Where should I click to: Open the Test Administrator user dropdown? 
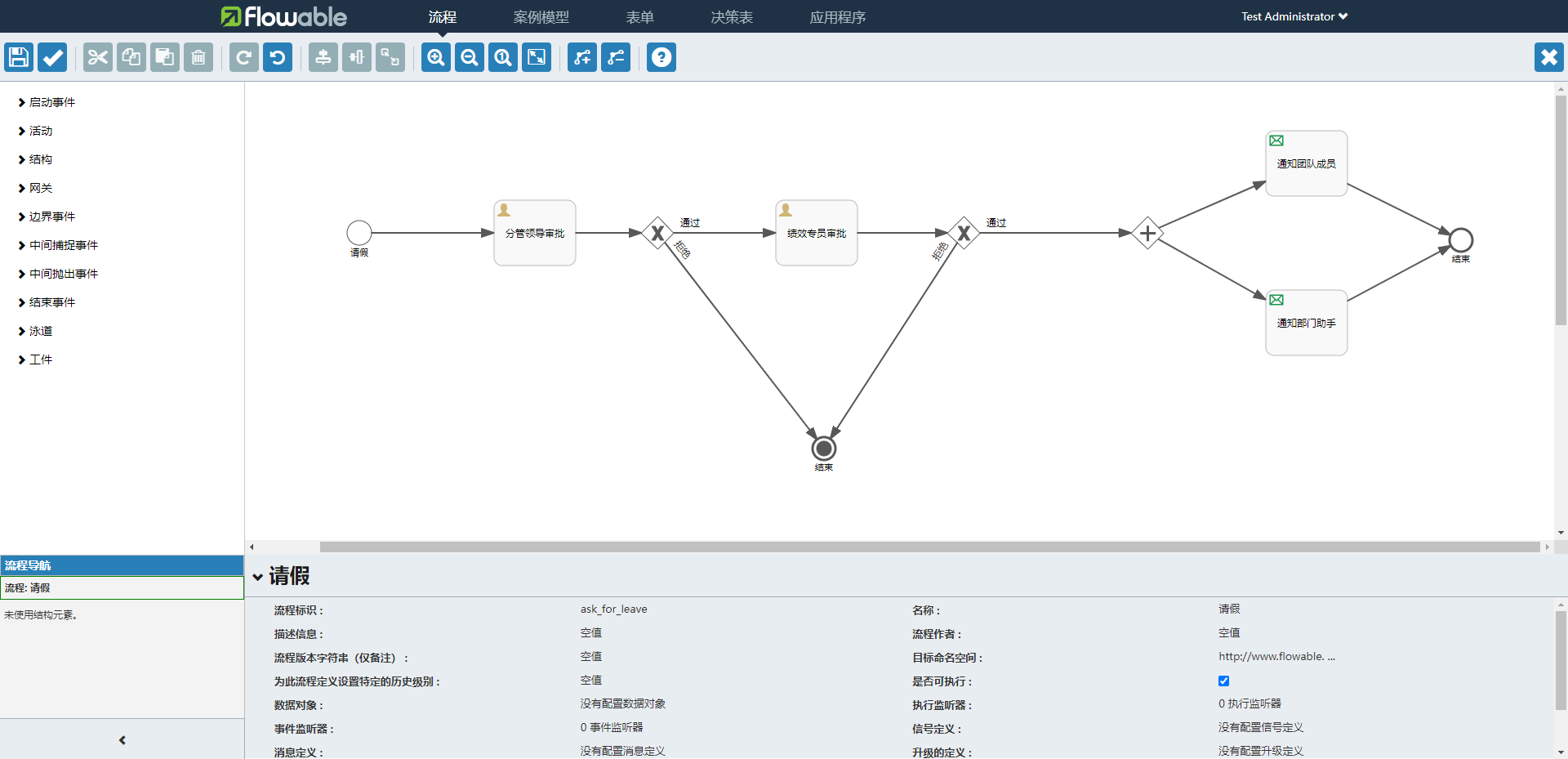[1294, 16]
